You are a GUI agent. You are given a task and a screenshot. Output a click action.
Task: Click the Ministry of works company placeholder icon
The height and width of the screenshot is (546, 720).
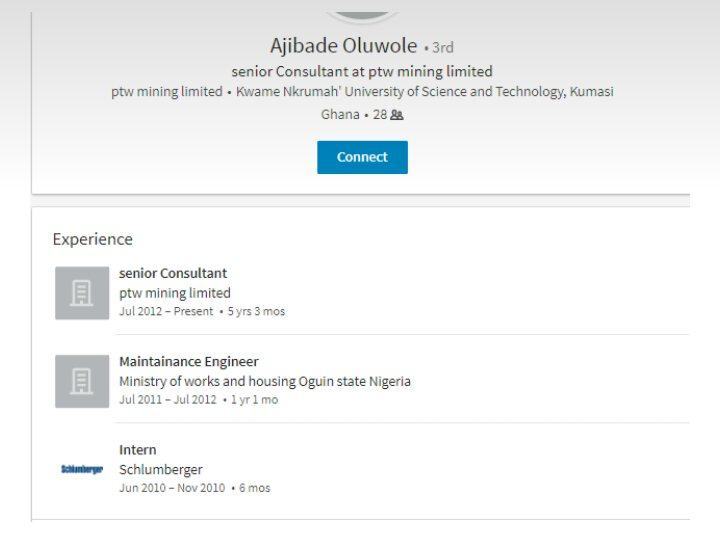pos(82,381)
